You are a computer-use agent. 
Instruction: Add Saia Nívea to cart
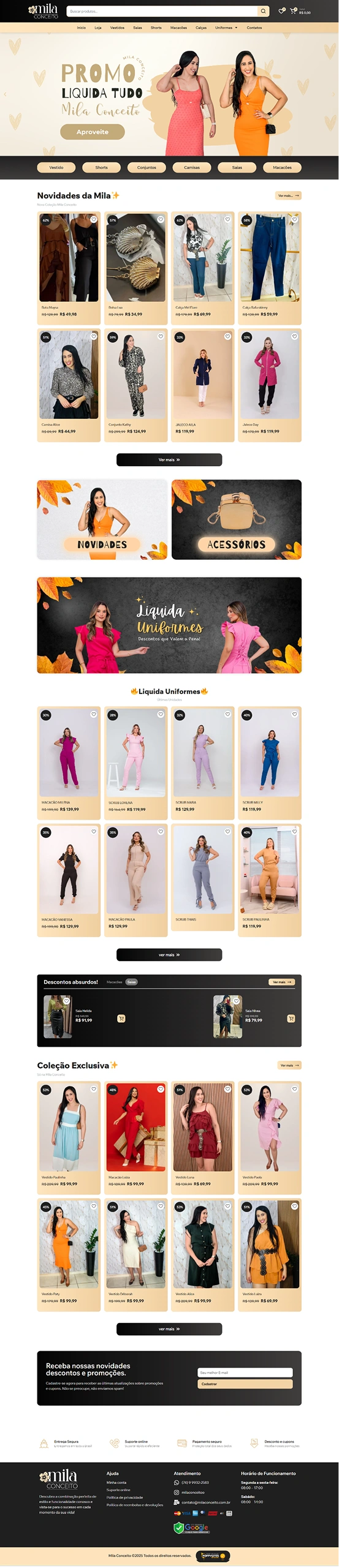291,1019
